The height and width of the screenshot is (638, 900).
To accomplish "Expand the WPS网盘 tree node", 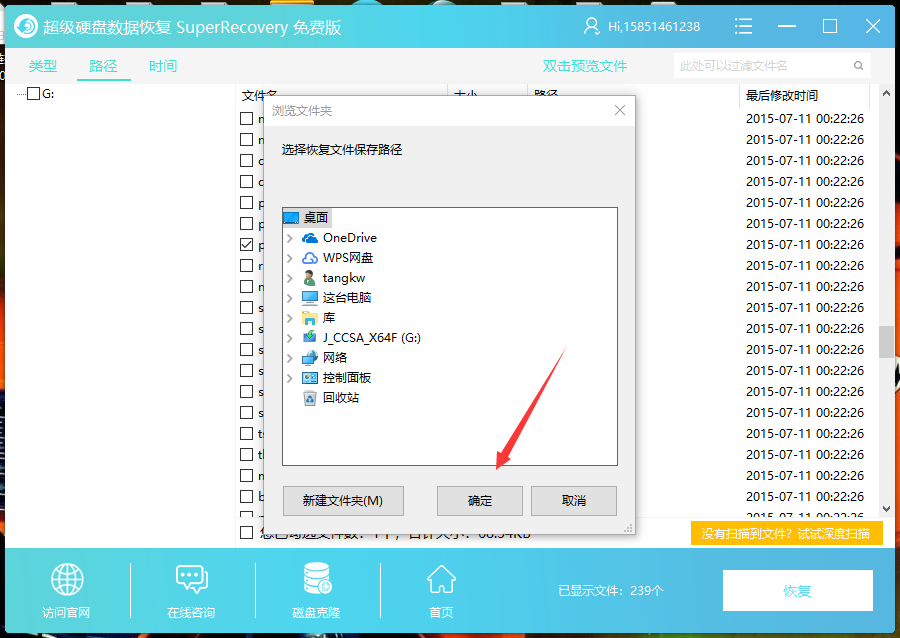I will 290,258.
